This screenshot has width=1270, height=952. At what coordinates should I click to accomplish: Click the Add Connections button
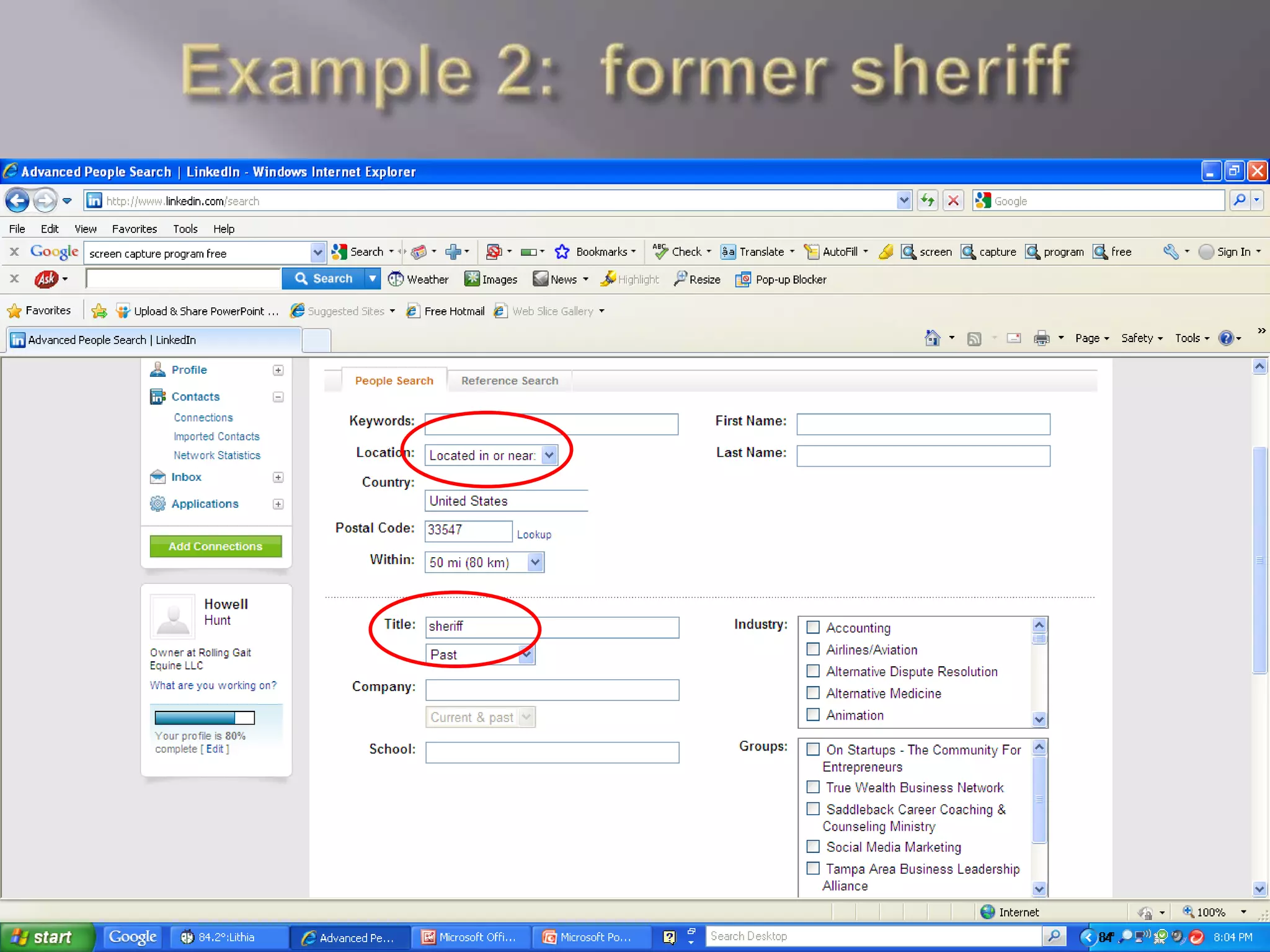(x=215, y=546)
